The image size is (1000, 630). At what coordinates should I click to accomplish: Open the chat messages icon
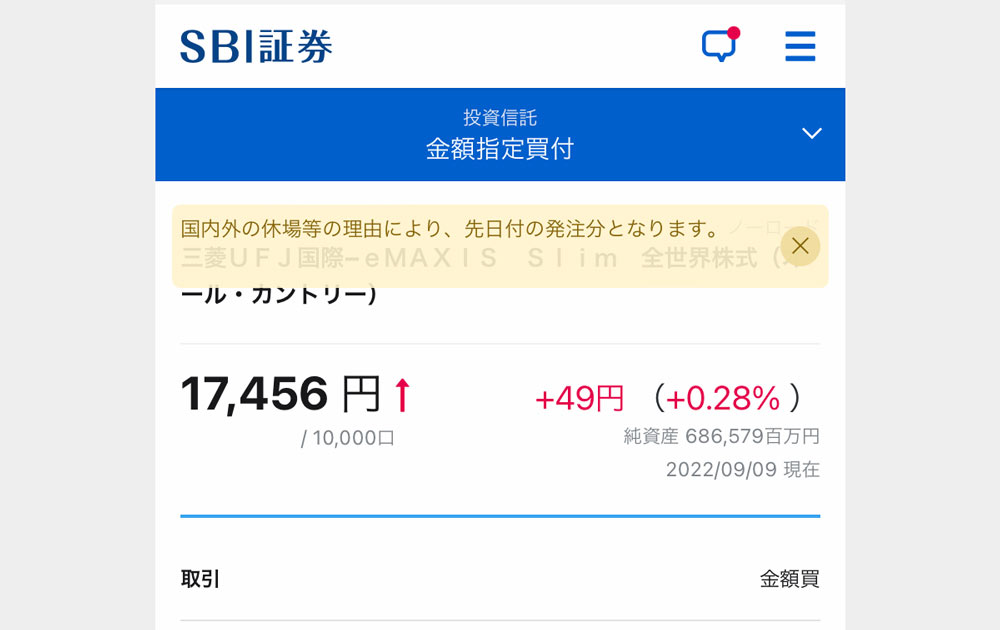click(x=719, y=46)
